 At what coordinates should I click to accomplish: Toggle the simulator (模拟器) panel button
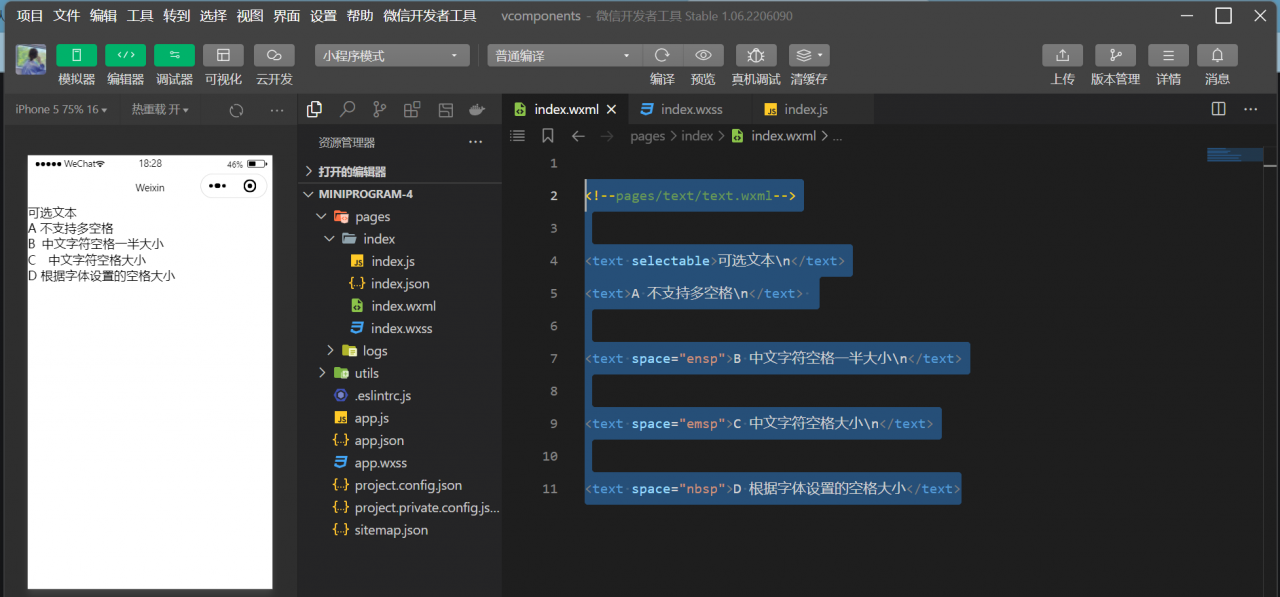pos(76,56)
